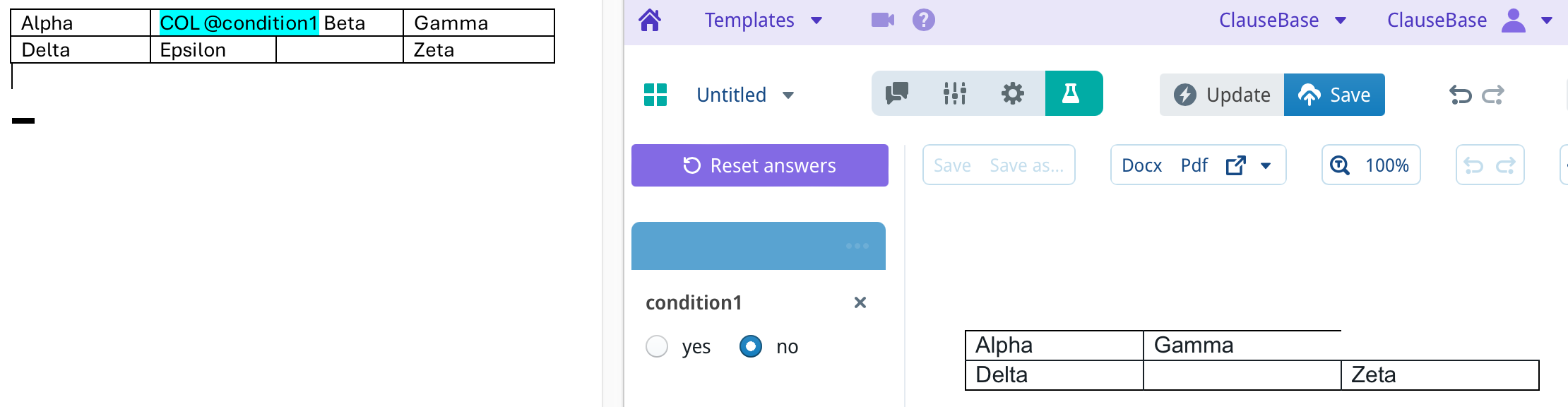Click the video camera icon
Screen dimensions: 1568x407
[x=882, y=20]
